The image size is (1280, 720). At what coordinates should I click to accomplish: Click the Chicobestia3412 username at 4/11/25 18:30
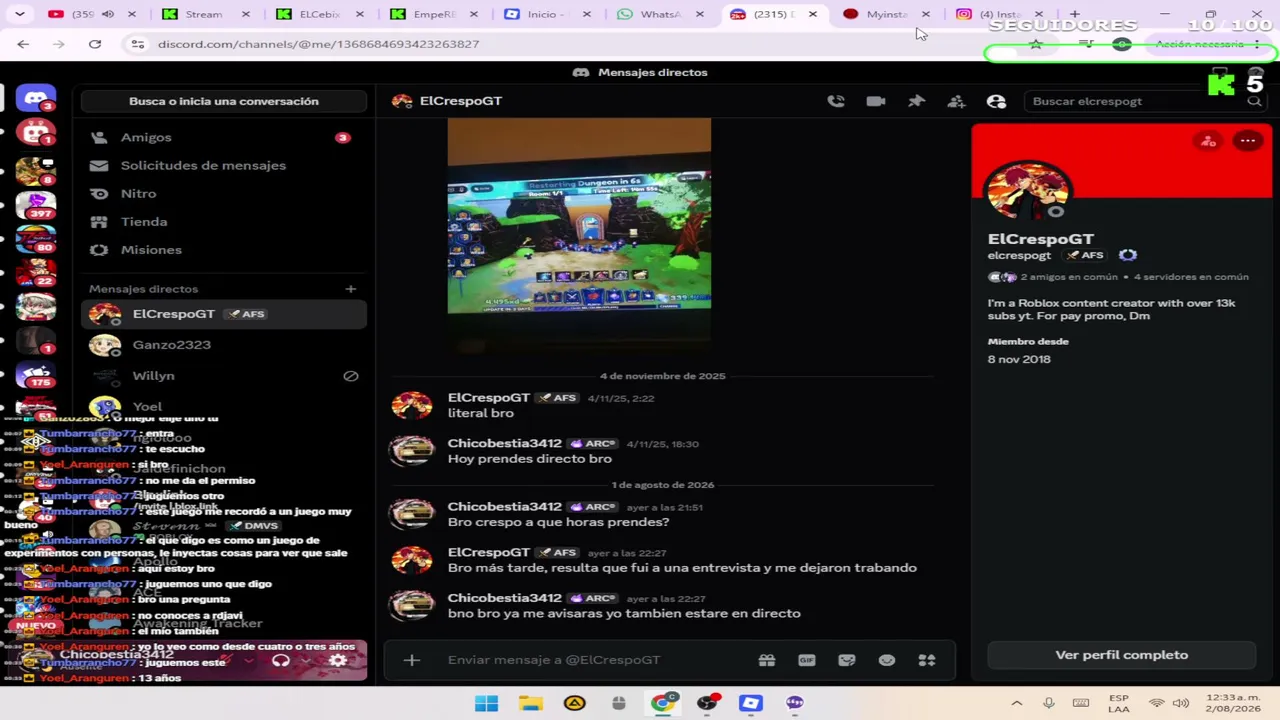coord(504,443)
